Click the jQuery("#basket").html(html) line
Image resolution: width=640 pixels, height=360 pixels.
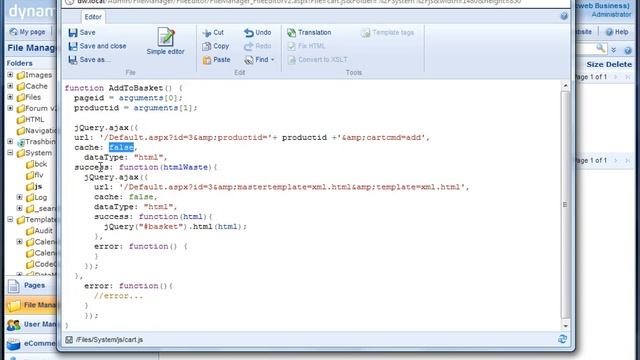tap(176, 227)
